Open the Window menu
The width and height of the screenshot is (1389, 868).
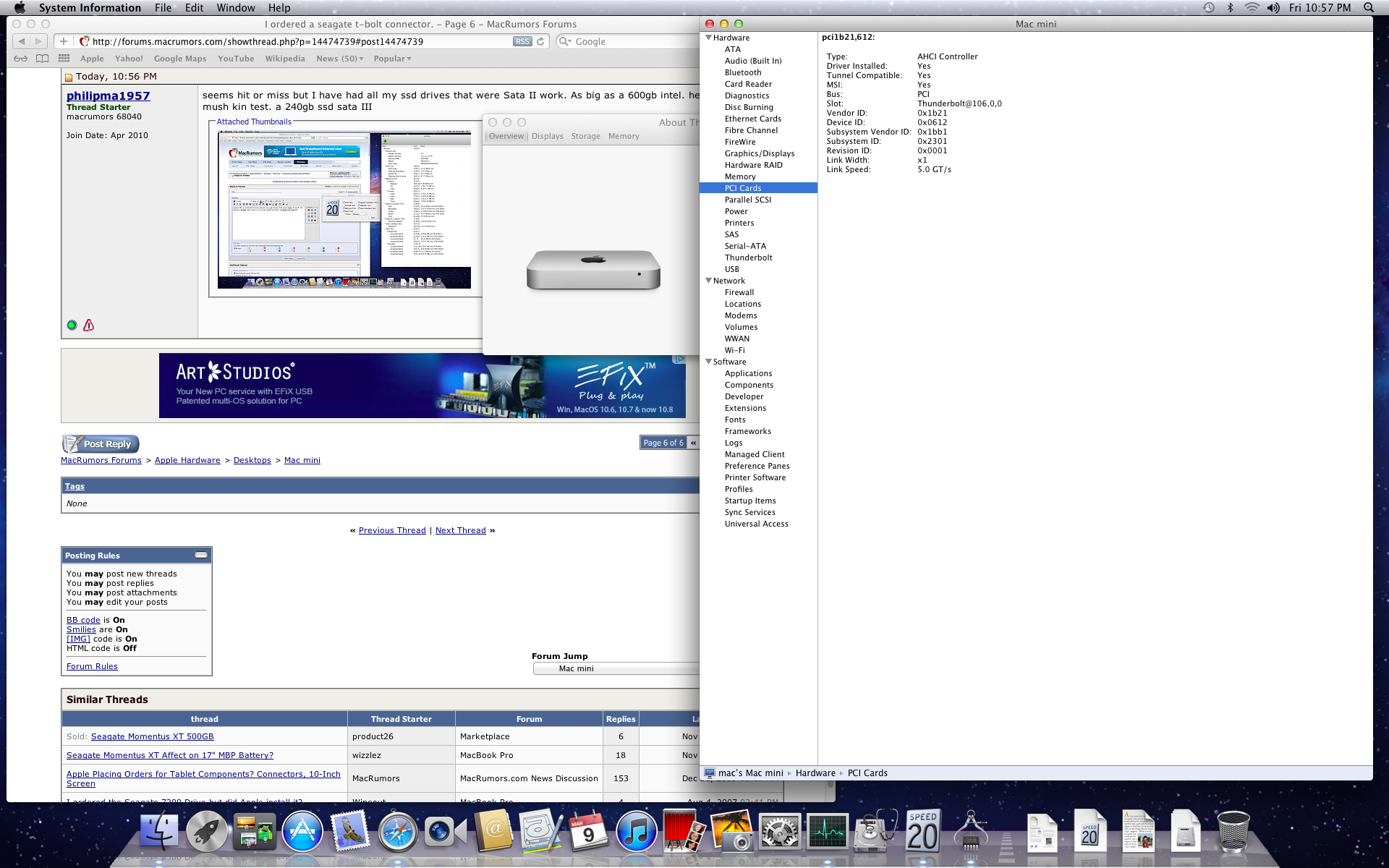click(x=236, y=8)
